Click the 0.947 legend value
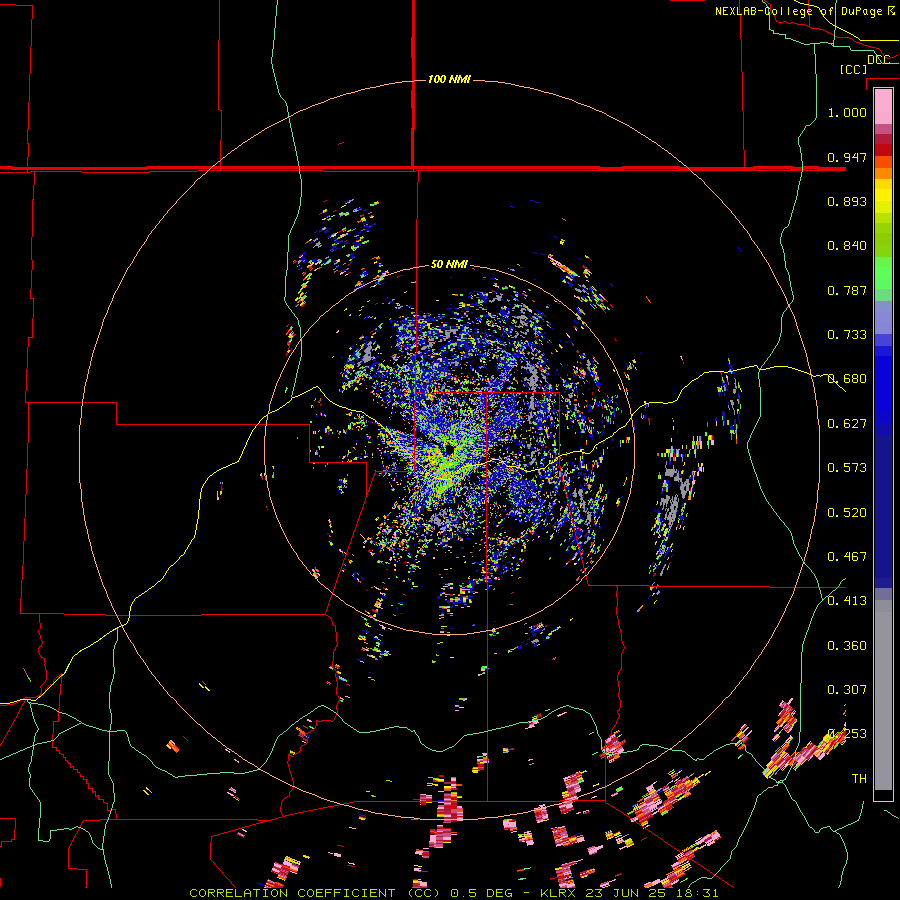This screenshot has width=900, height=900. click(x=847, y=157)
